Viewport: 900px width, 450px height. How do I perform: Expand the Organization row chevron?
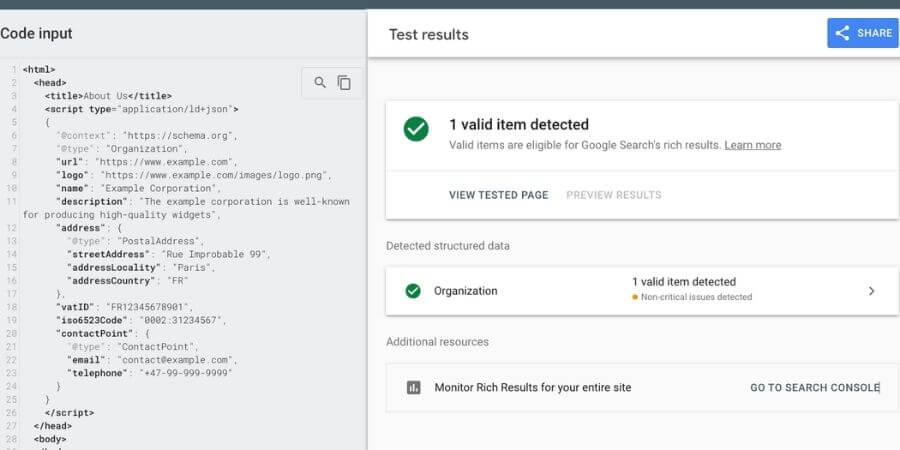[x=871, y=291]
